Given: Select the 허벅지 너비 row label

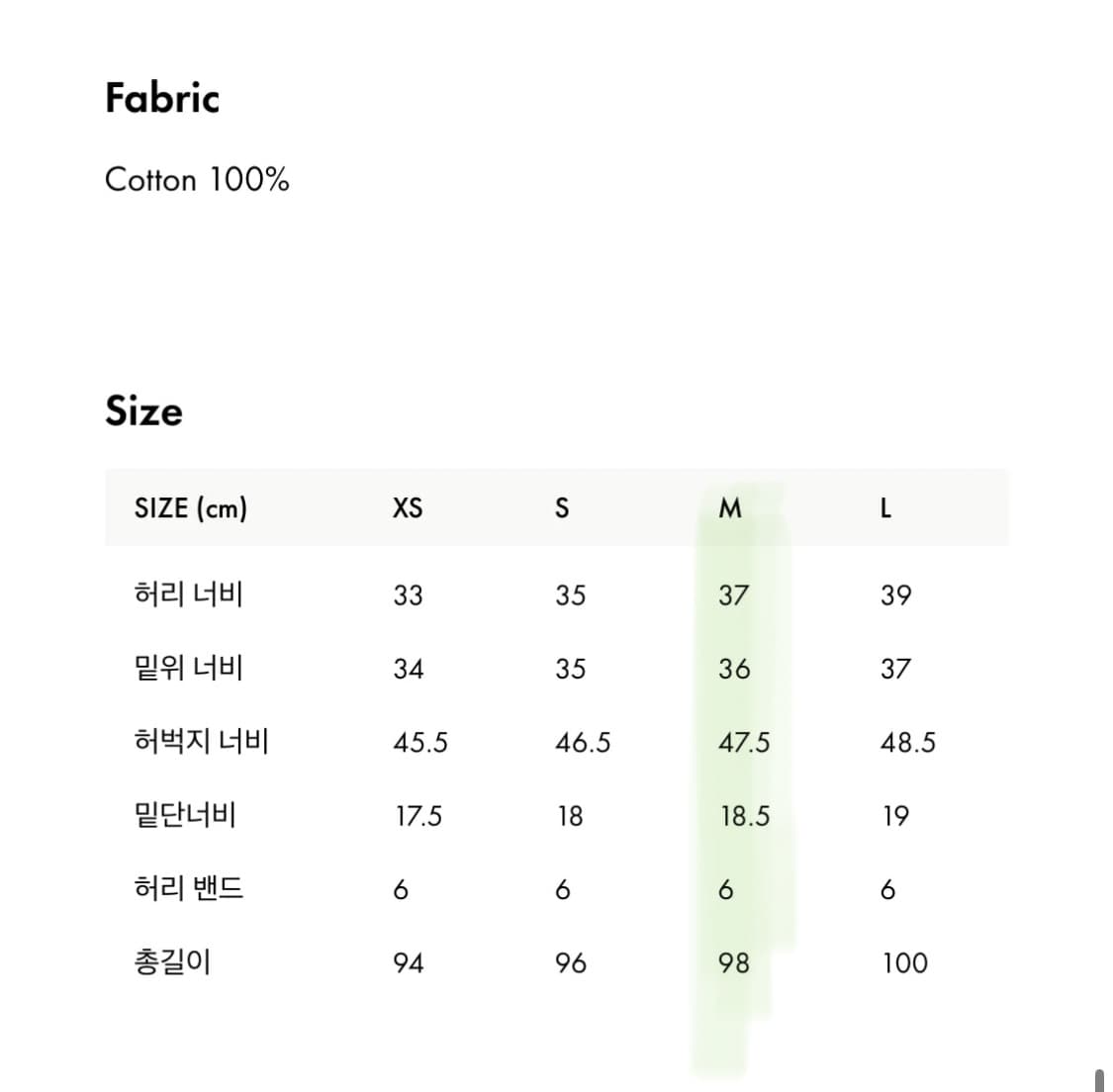Looking at the screenshot, I should point(202,742).
